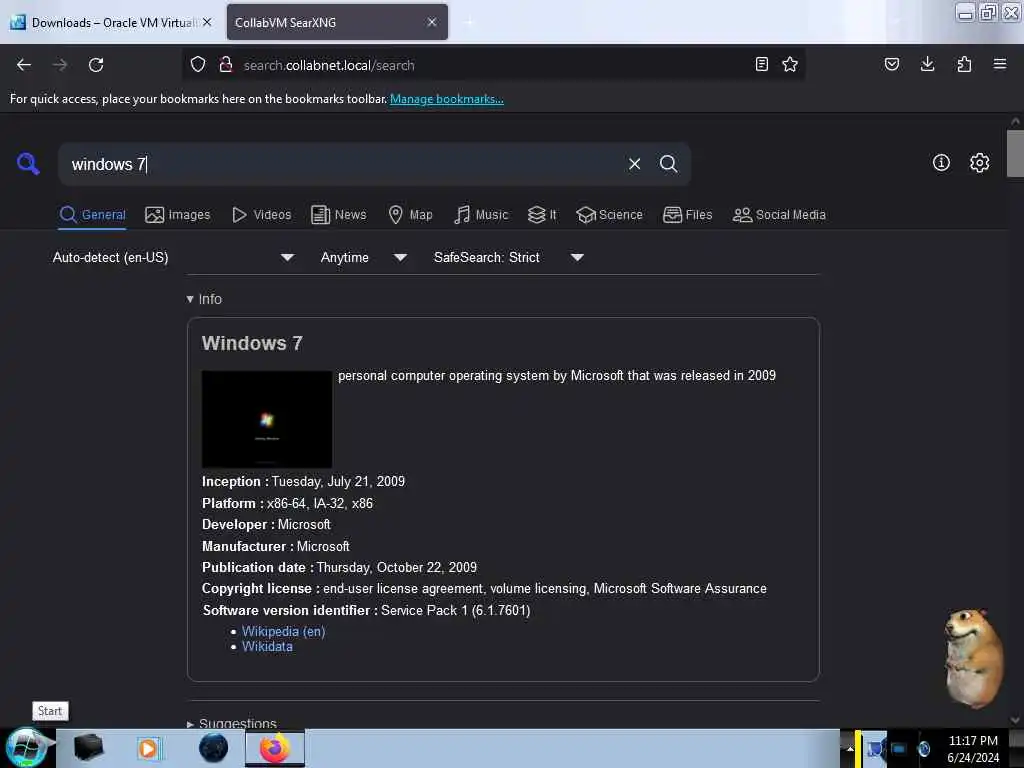The width and height of the screenshot is (1024, 768).
Task: Select the General search category
Action: click(x=92, y=215)
